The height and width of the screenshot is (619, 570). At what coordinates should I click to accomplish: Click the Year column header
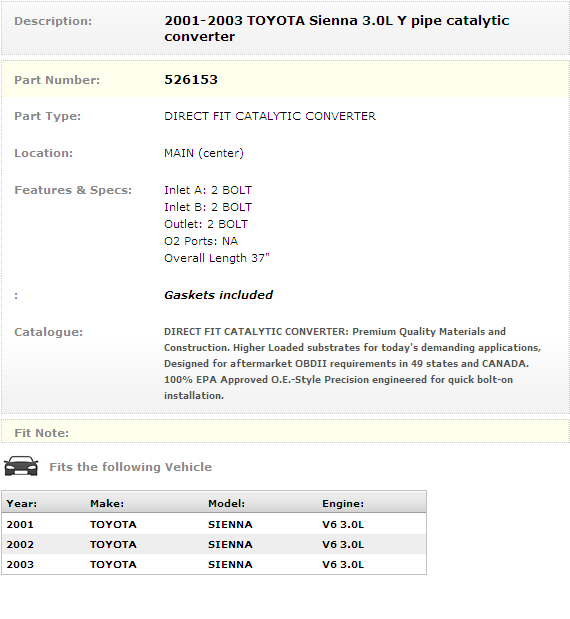(22, 503)
